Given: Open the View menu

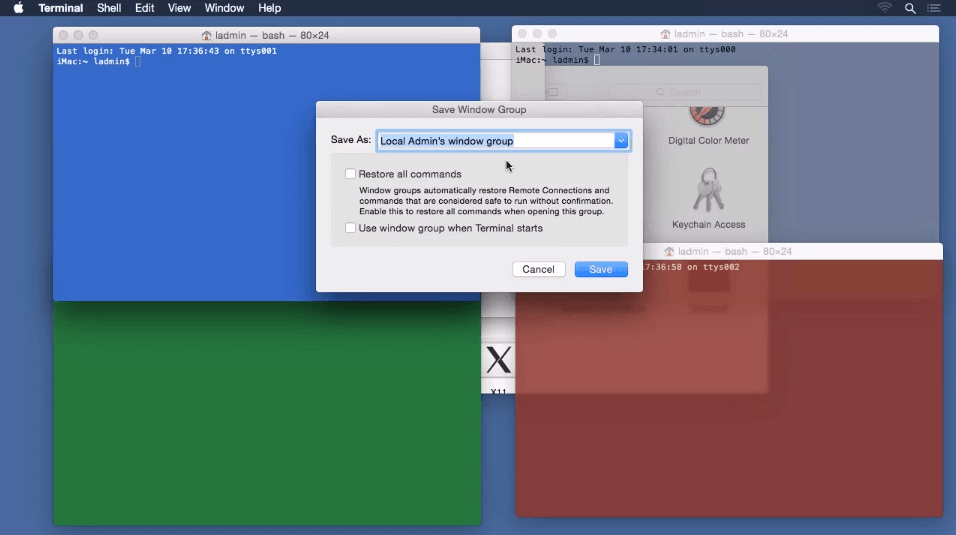Looking at the screenshot, I should pyautogui.click(x=179, y=8).
